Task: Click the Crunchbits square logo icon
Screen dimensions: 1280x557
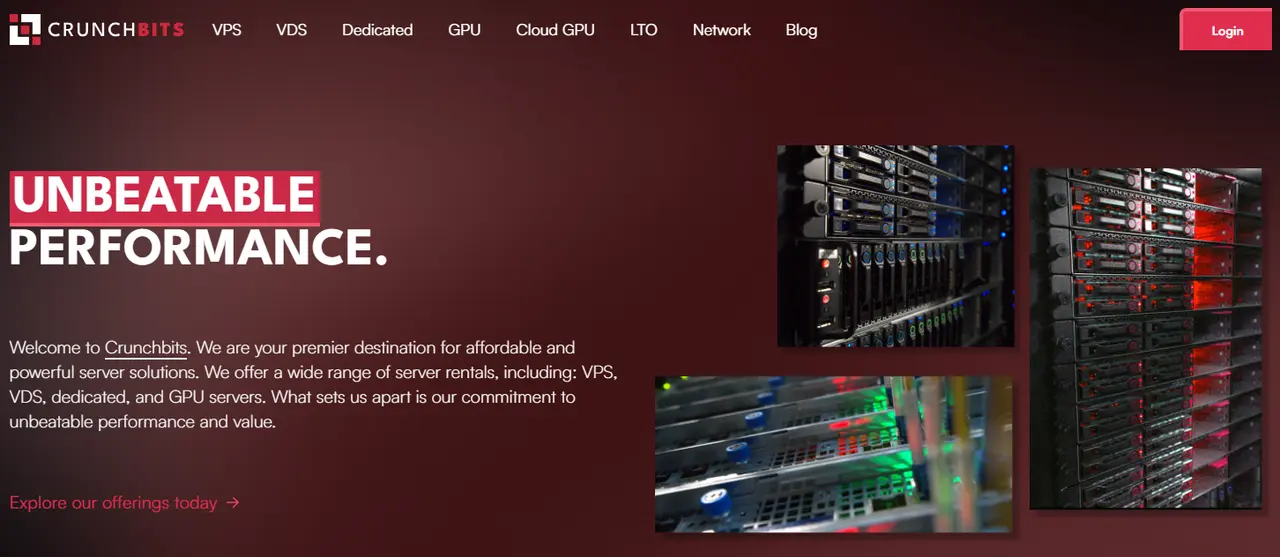Action: (x=25, y=30)
